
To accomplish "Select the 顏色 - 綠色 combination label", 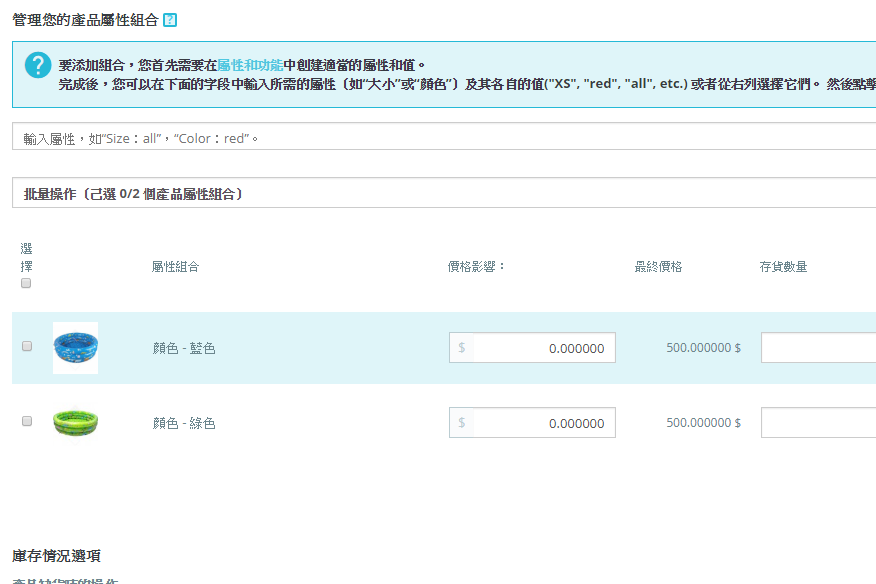I will coord(184,424).
